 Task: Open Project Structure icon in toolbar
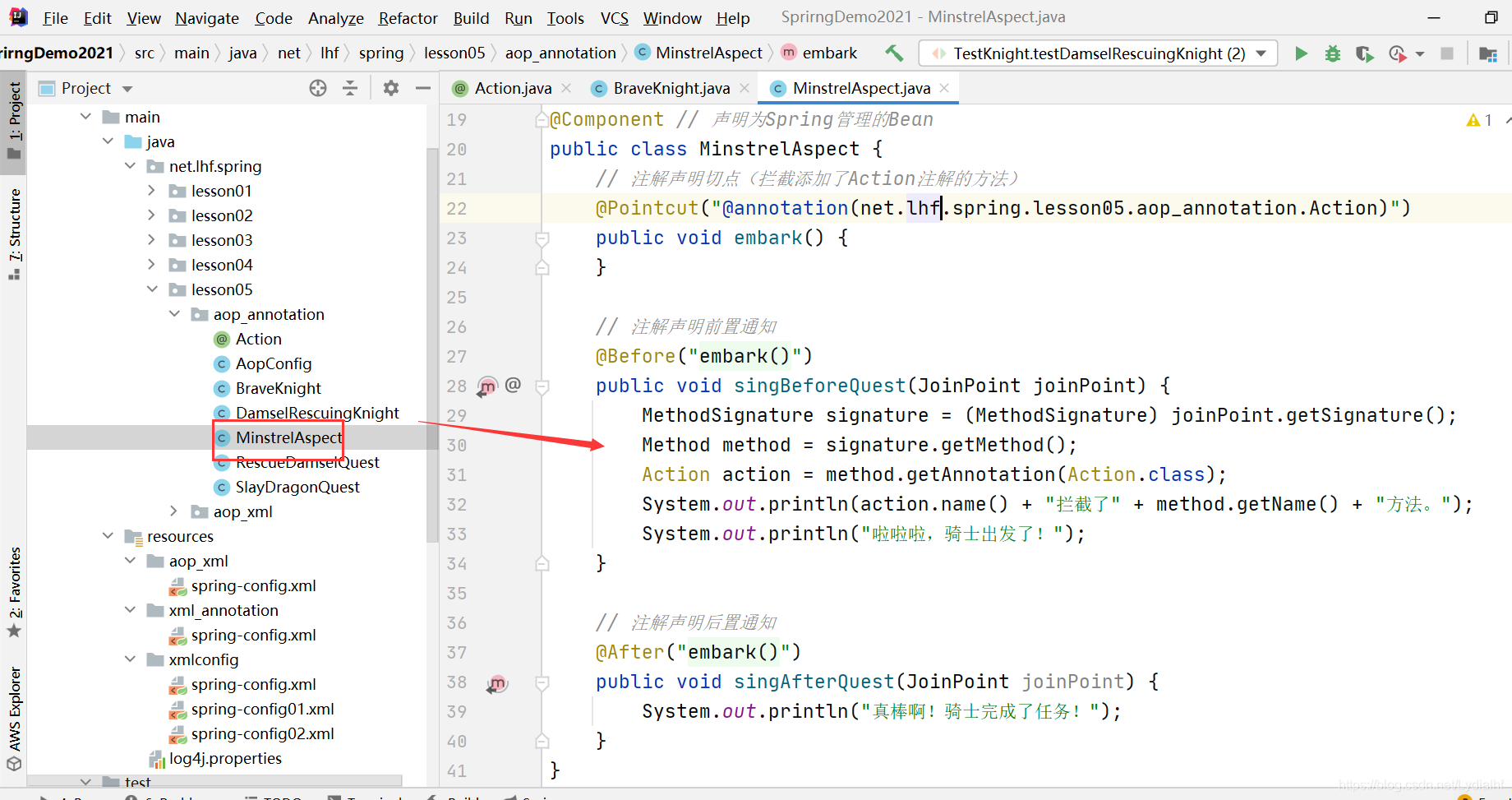tap(1487, 53)
